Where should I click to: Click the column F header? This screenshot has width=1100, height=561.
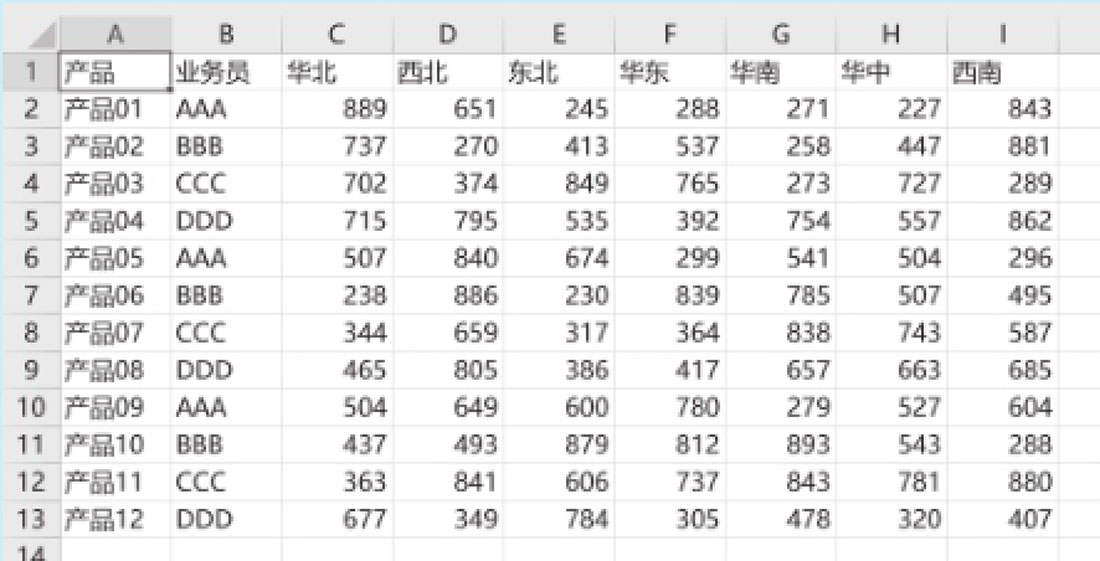[670, 34]
